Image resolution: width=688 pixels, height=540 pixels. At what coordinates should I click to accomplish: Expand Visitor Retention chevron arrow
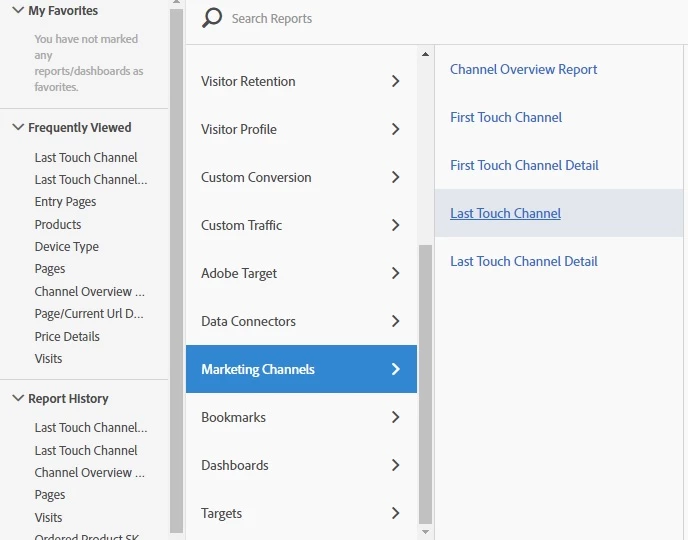(x=396, y=81)
